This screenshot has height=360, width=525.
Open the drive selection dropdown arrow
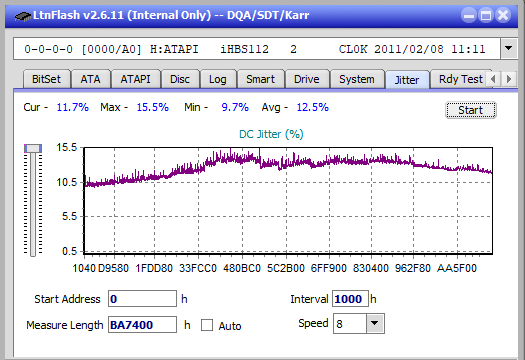(x=509, y=49)
